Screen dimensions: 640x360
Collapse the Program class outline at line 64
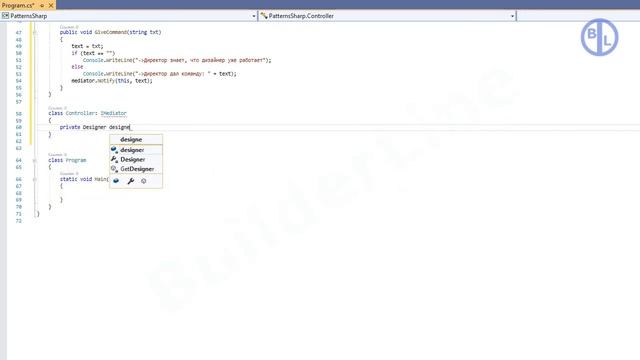pyautogui.click(x=35, y=160)
